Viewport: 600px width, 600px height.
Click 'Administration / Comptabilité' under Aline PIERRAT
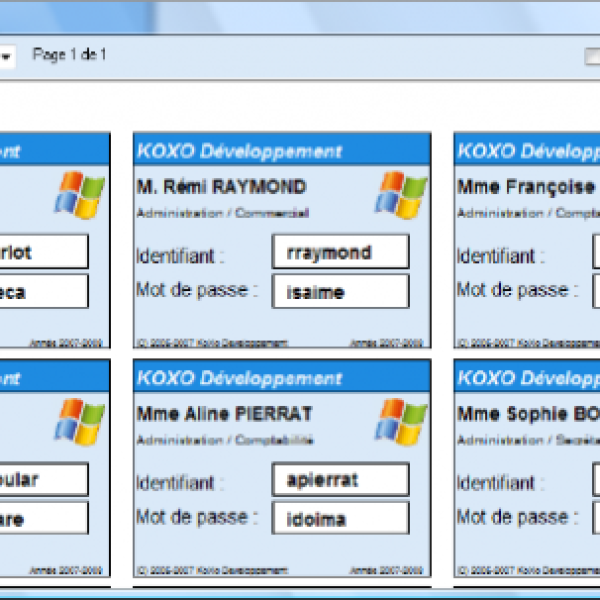[x=225, y=440]
